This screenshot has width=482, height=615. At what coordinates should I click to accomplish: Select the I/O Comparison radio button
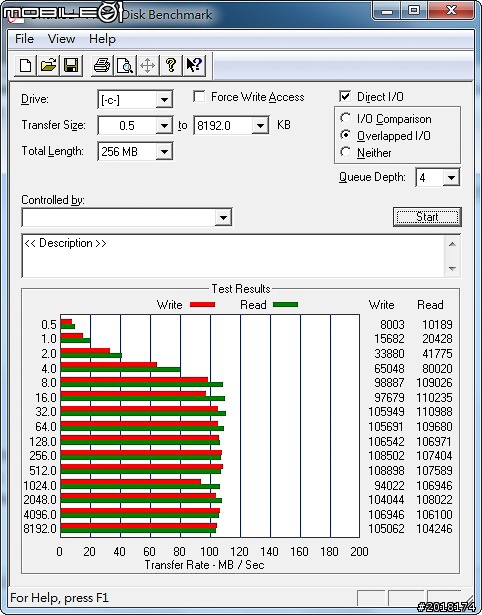pos(346,118)
